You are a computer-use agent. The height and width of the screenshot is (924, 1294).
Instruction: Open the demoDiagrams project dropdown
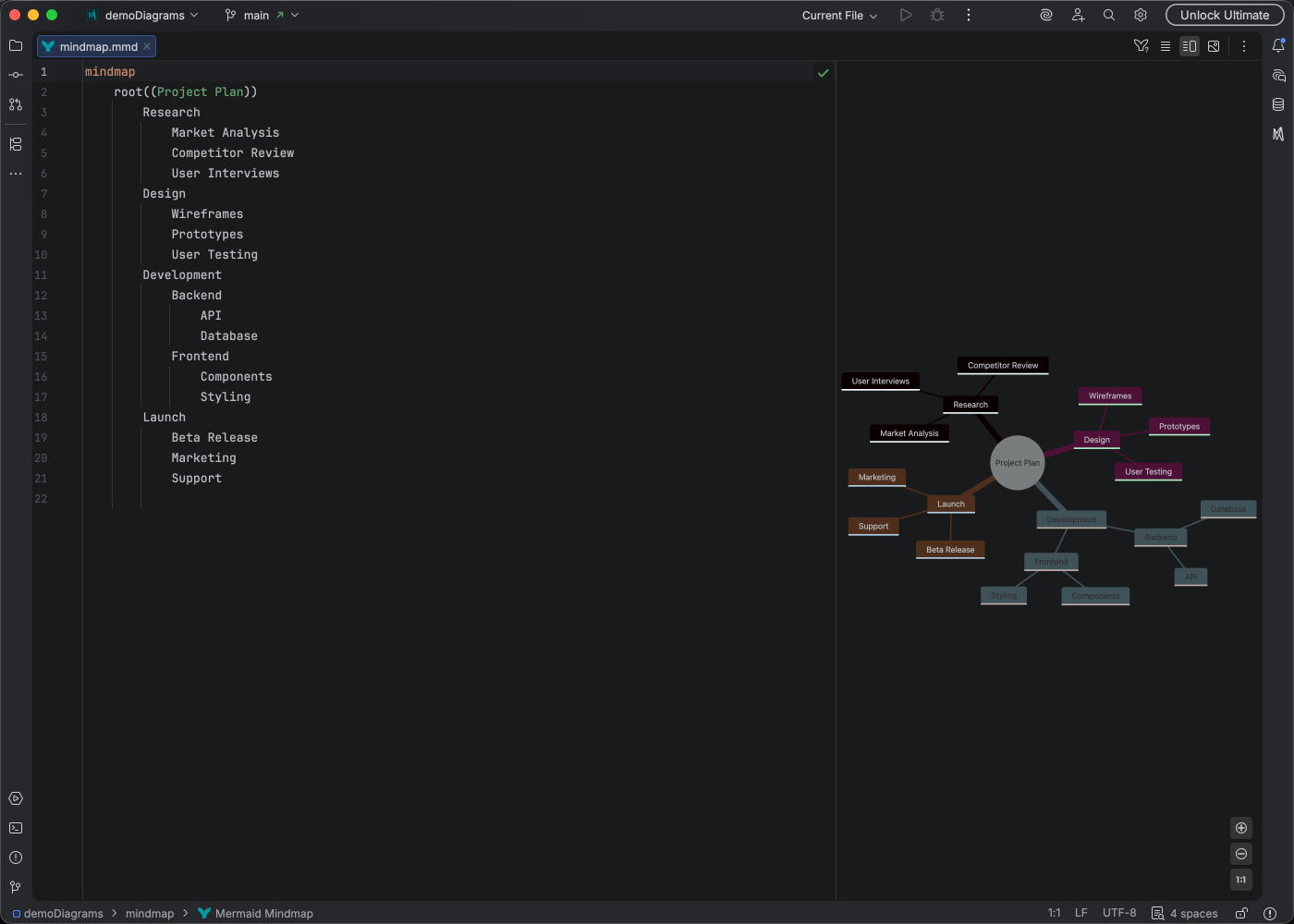pyautogui.click(x=143, y=15)
